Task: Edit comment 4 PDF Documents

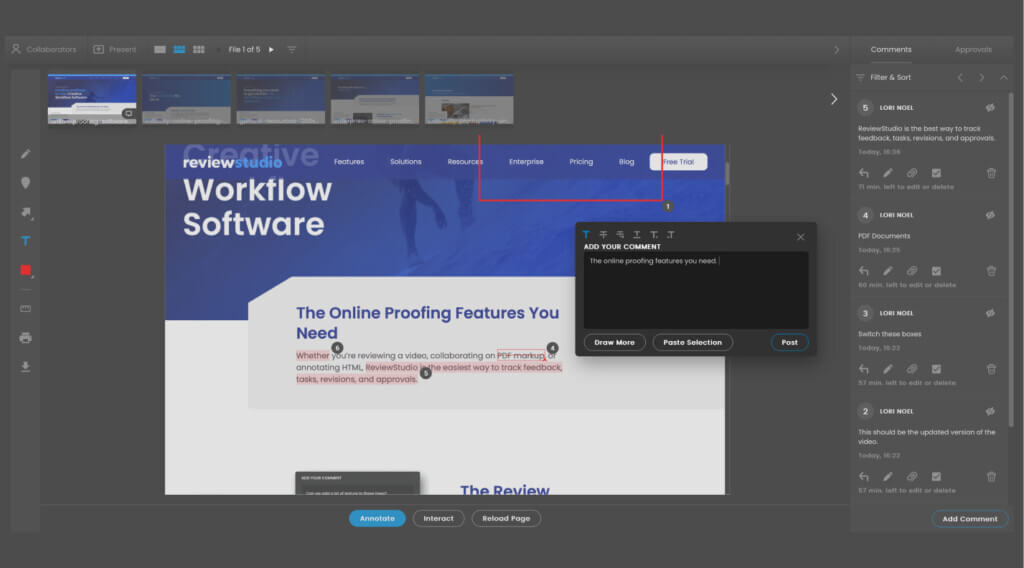Action: click(888, 271)
